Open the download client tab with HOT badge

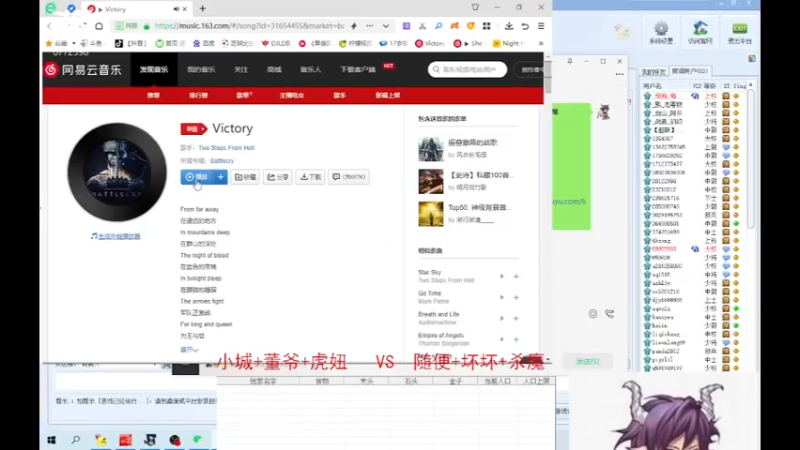coord(358,69)
